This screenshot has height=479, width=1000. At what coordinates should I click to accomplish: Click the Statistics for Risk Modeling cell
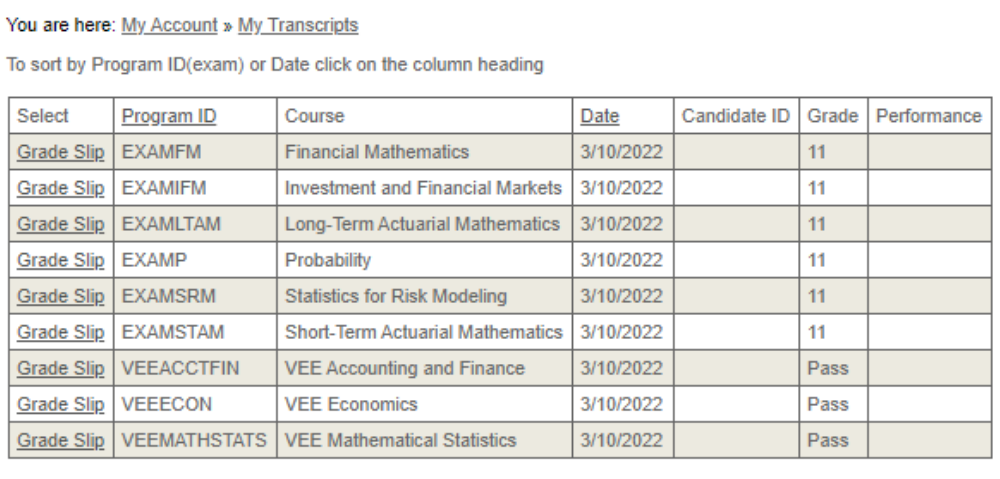click(x=396, y=296)
